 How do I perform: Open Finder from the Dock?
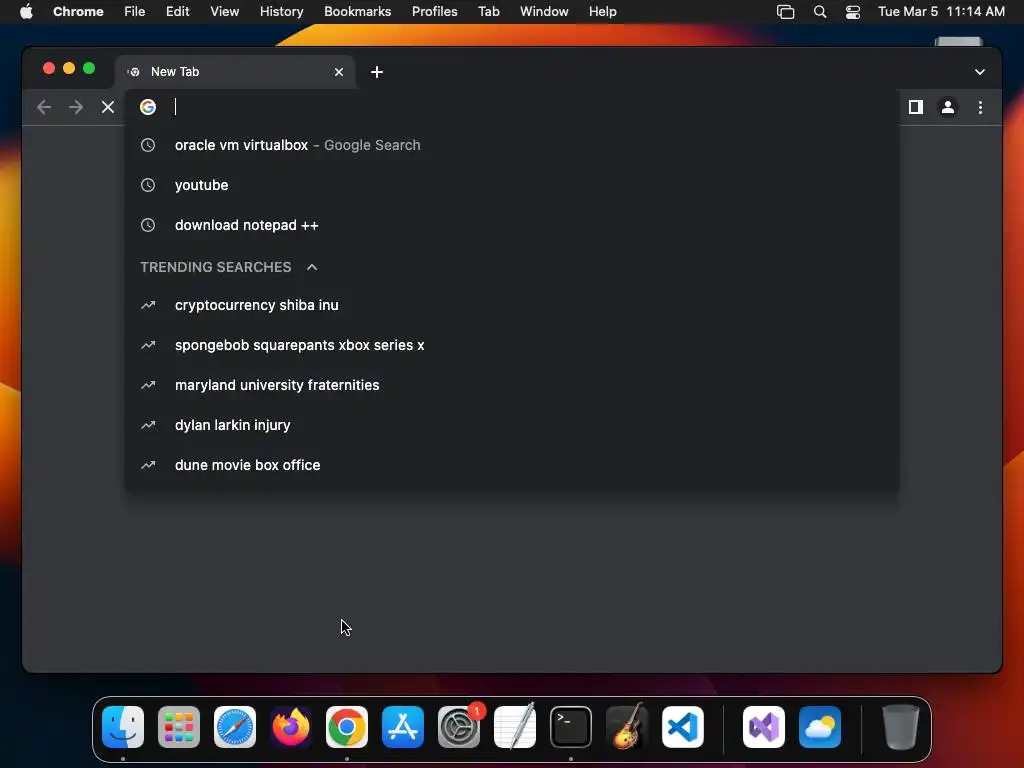pyautogui.click(x=123, y=727)
